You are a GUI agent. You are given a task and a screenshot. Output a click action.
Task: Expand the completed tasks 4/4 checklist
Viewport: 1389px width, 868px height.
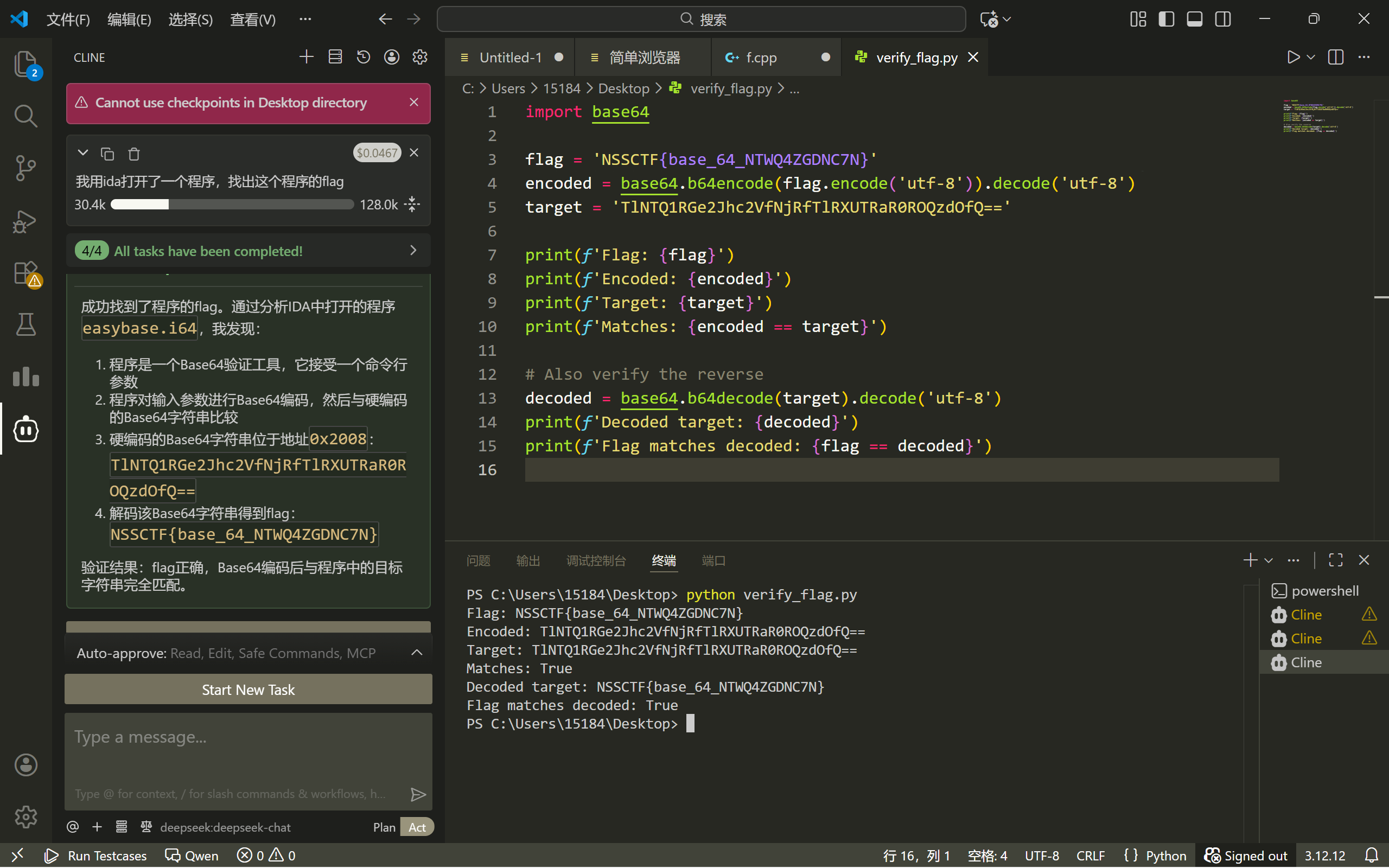(x=413, y=250)
